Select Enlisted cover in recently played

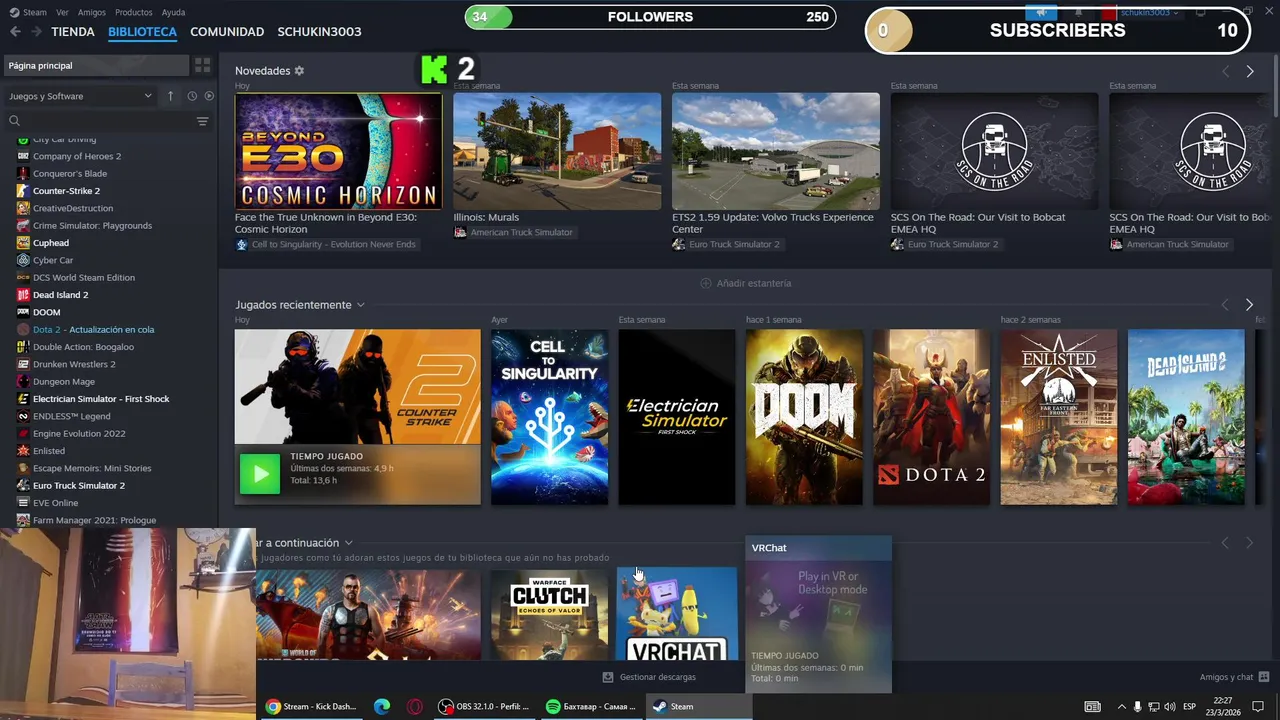coord(1059,417)
